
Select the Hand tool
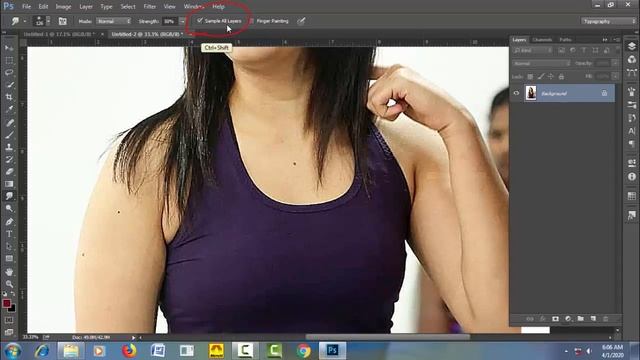(9, 272)
